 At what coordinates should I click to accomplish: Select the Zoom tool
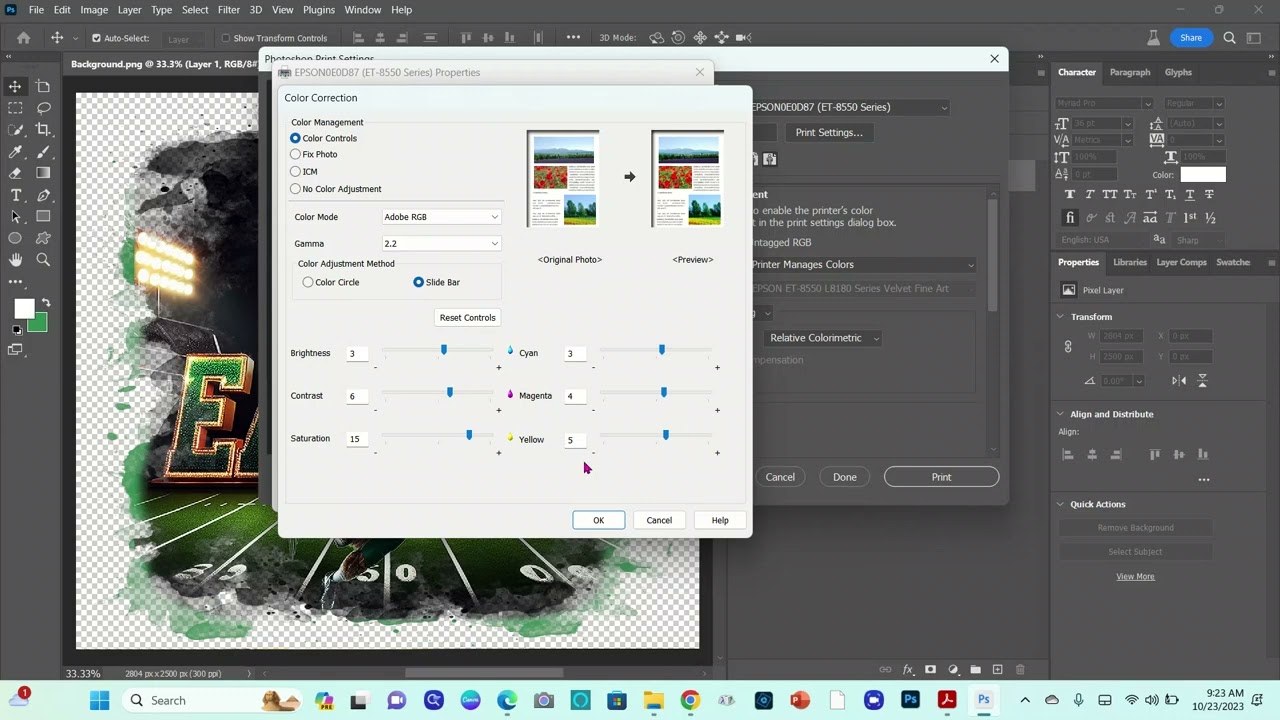[x=43, y=260]
